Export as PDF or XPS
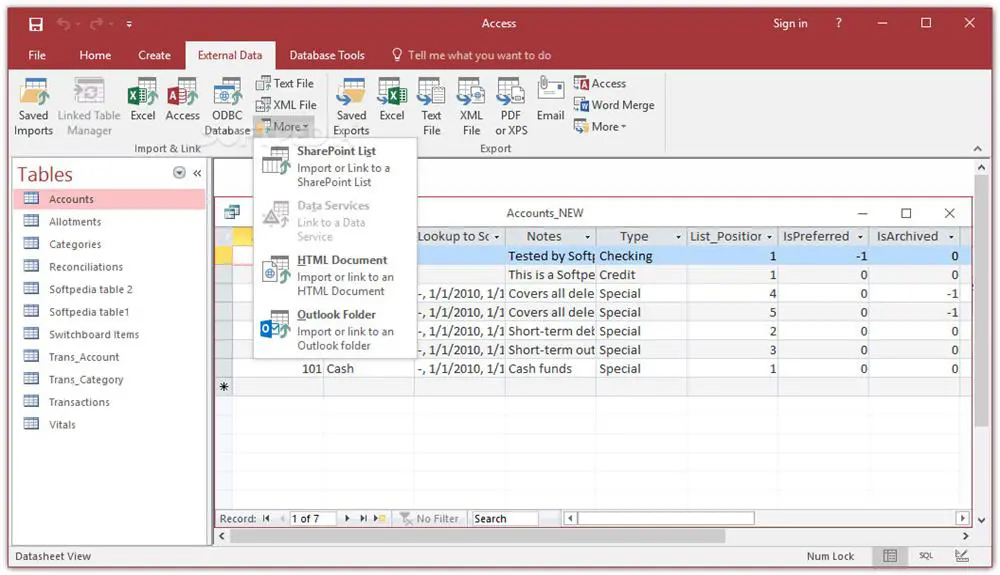The image size is (1000, 575). [x=511, y=107]
